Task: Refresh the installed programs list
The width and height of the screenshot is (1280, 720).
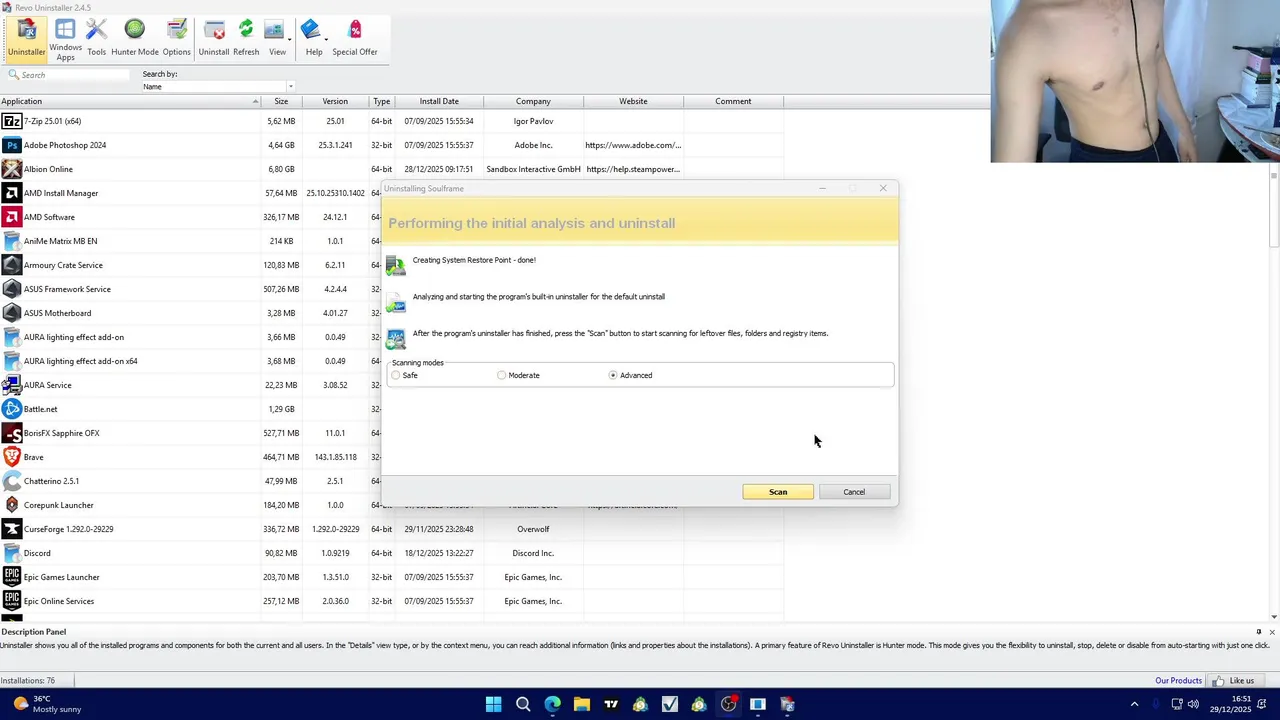Action: [x=246, y=38]
